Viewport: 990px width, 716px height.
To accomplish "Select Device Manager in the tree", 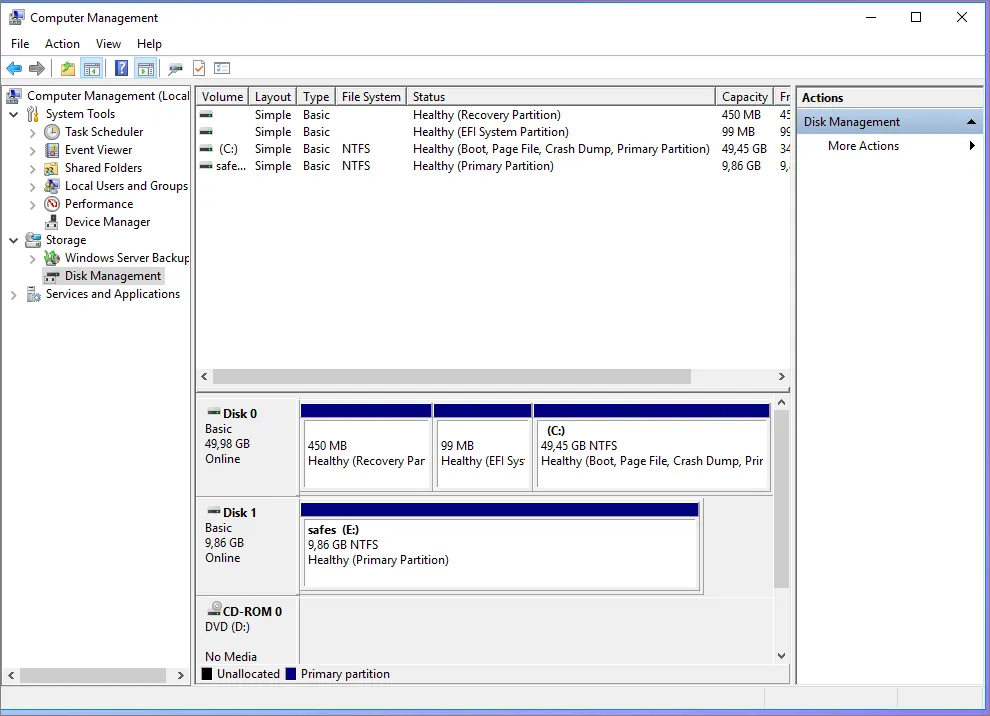I will pyautogui.click(x=107, y=222).
